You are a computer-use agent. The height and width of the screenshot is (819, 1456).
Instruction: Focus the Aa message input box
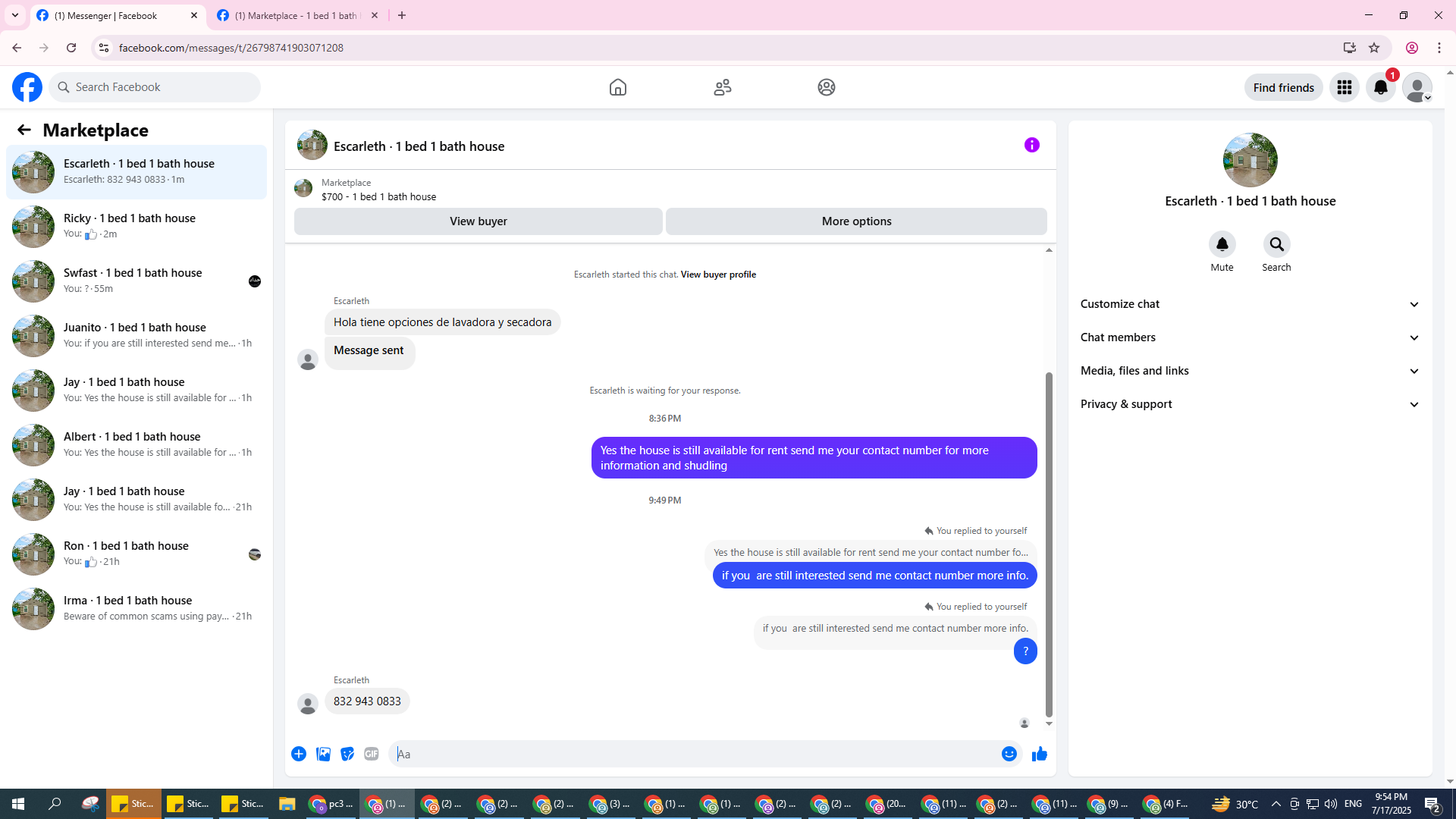coord(694,754)
